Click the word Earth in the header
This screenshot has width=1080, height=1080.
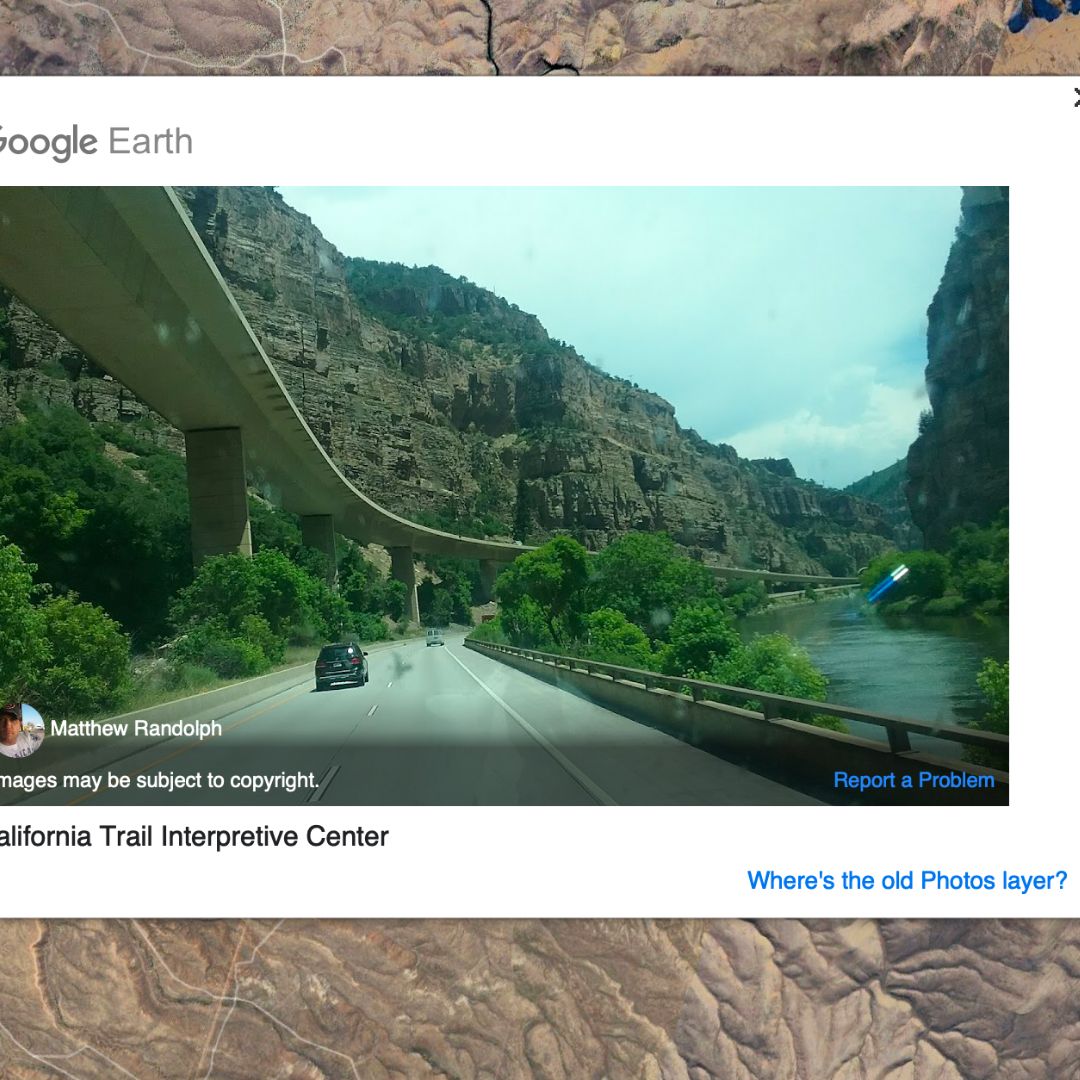coord(150,141)
